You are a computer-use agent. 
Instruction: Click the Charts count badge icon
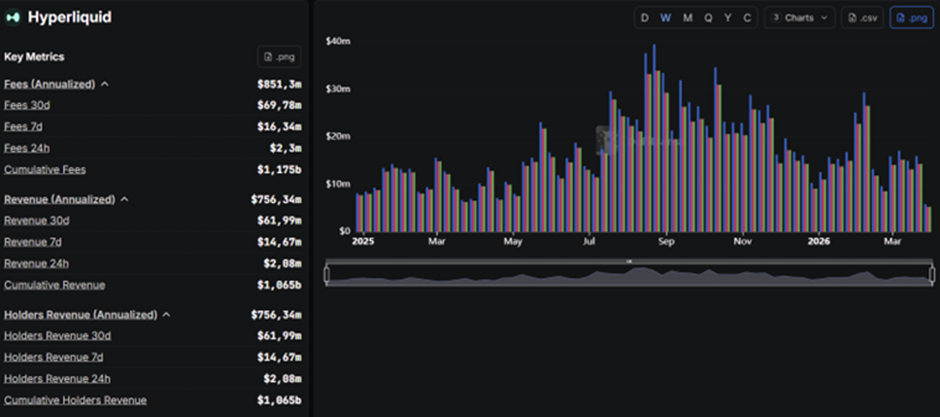(x=776, y=18)
